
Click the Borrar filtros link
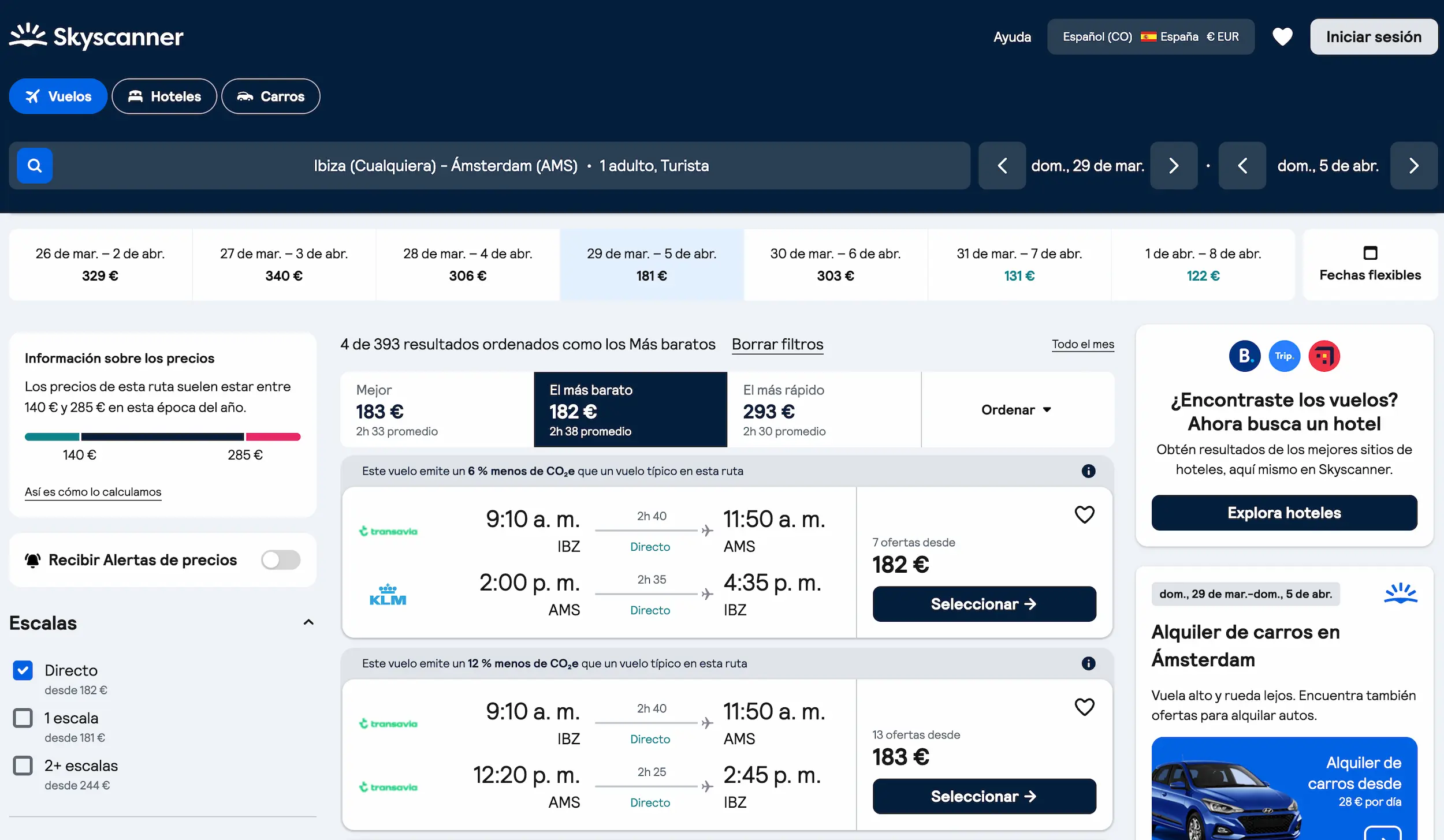[x=777, y=344]
